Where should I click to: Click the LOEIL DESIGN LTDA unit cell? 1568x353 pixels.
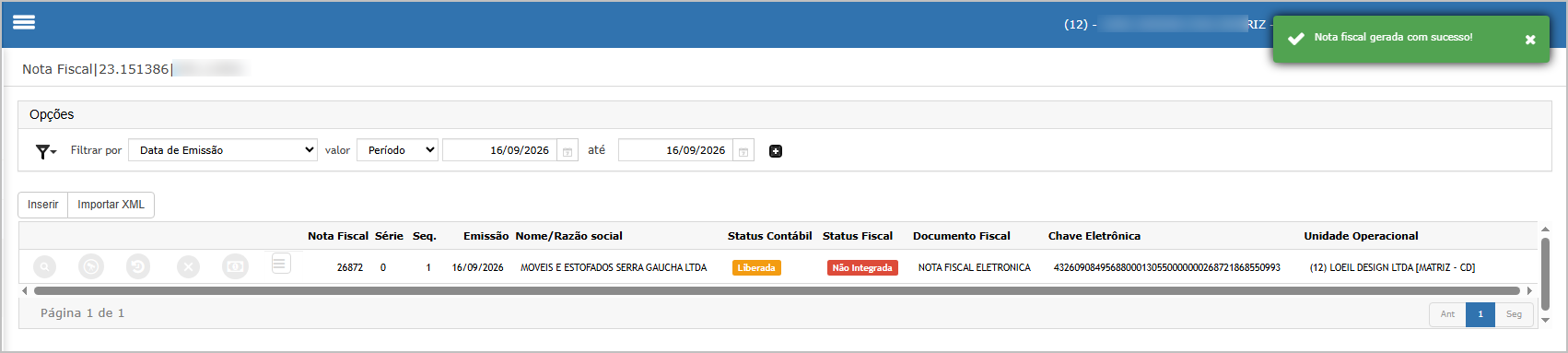[1392, 267]
